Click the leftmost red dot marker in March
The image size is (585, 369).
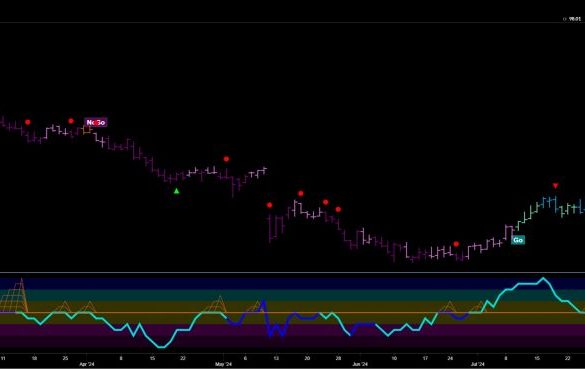(28, 122)
